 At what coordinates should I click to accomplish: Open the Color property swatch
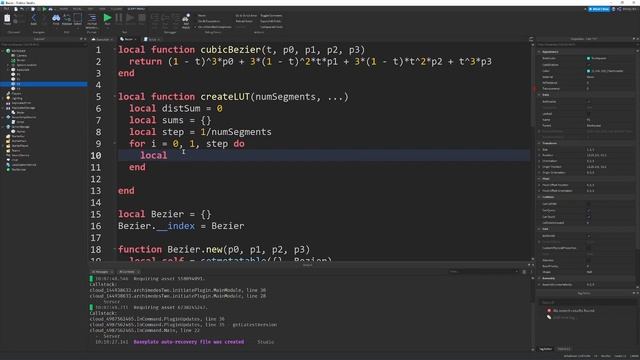coord(588,71)
